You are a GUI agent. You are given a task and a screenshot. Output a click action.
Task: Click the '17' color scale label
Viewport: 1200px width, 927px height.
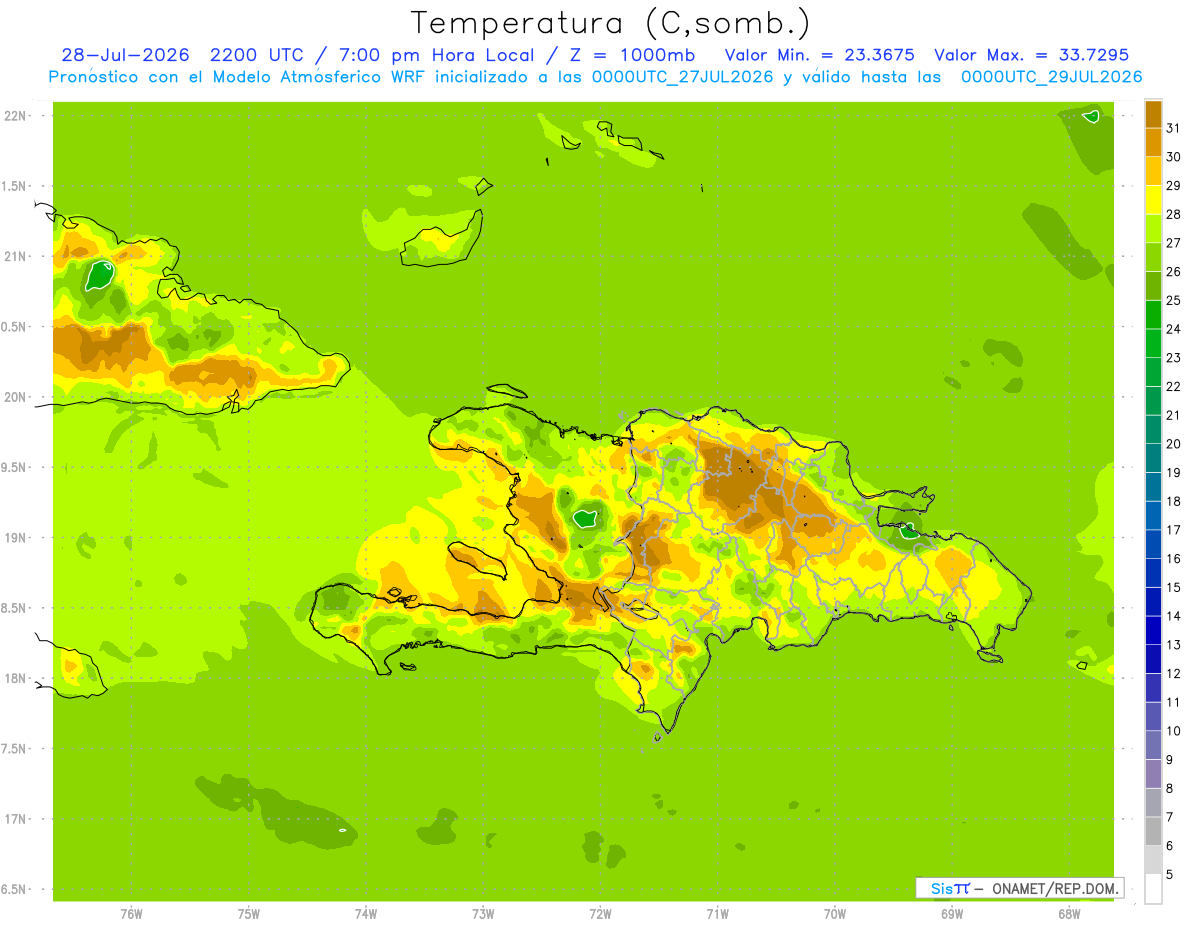coord(1174,530)
